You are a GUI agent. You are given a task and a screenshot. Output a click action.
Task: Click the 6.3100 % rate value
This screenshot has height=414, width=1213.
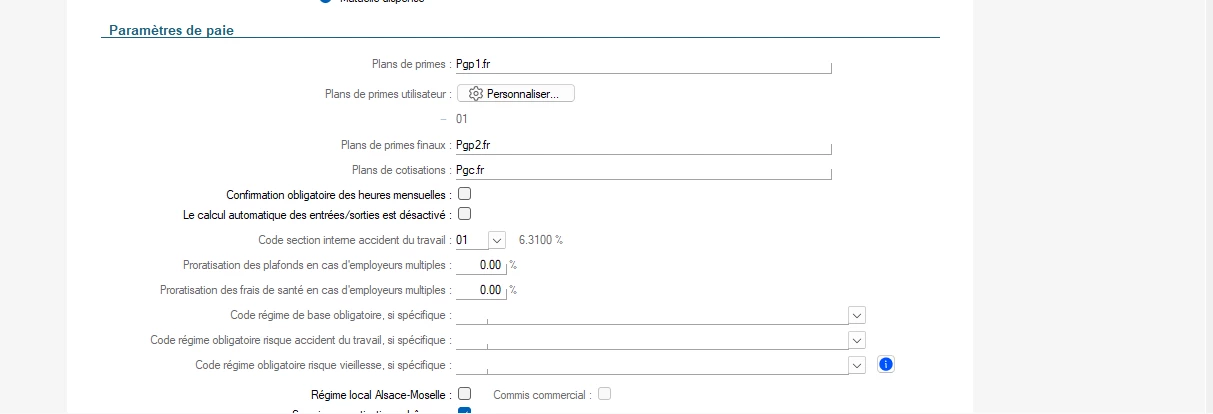pyautogui.click(x=543, y=240)
